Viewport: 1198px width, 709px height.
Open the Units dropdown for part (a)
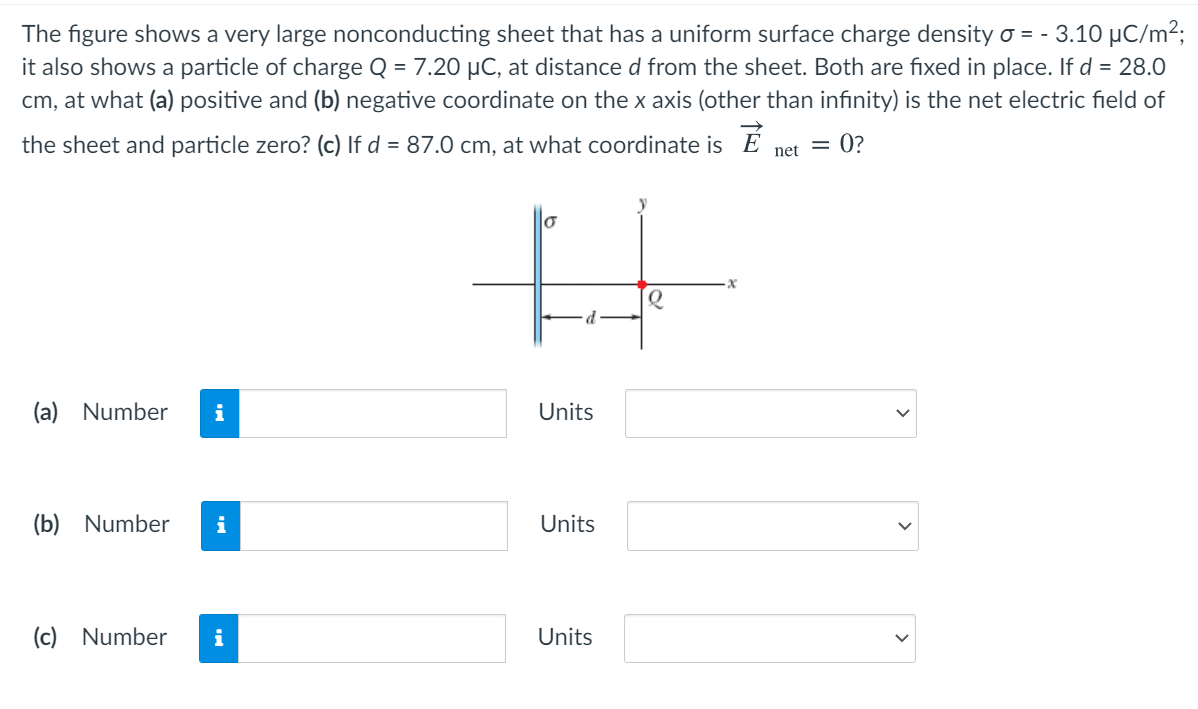click(x=770, y=413)
